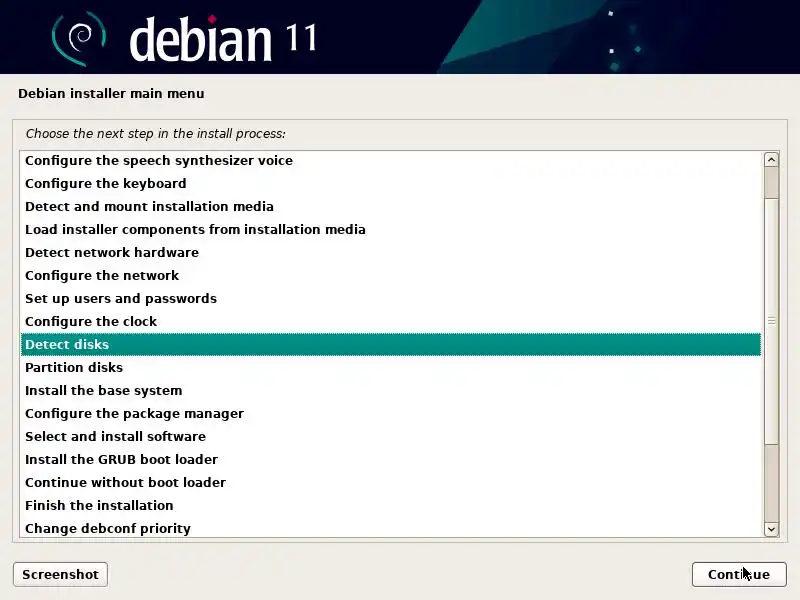
Task: Click the Continue button
Action: point(739,574)
